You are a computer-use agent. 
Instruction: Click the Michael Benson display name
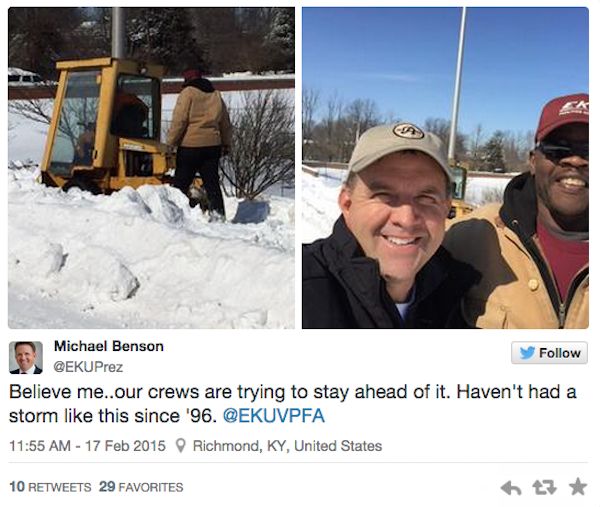tap(109, 346)
